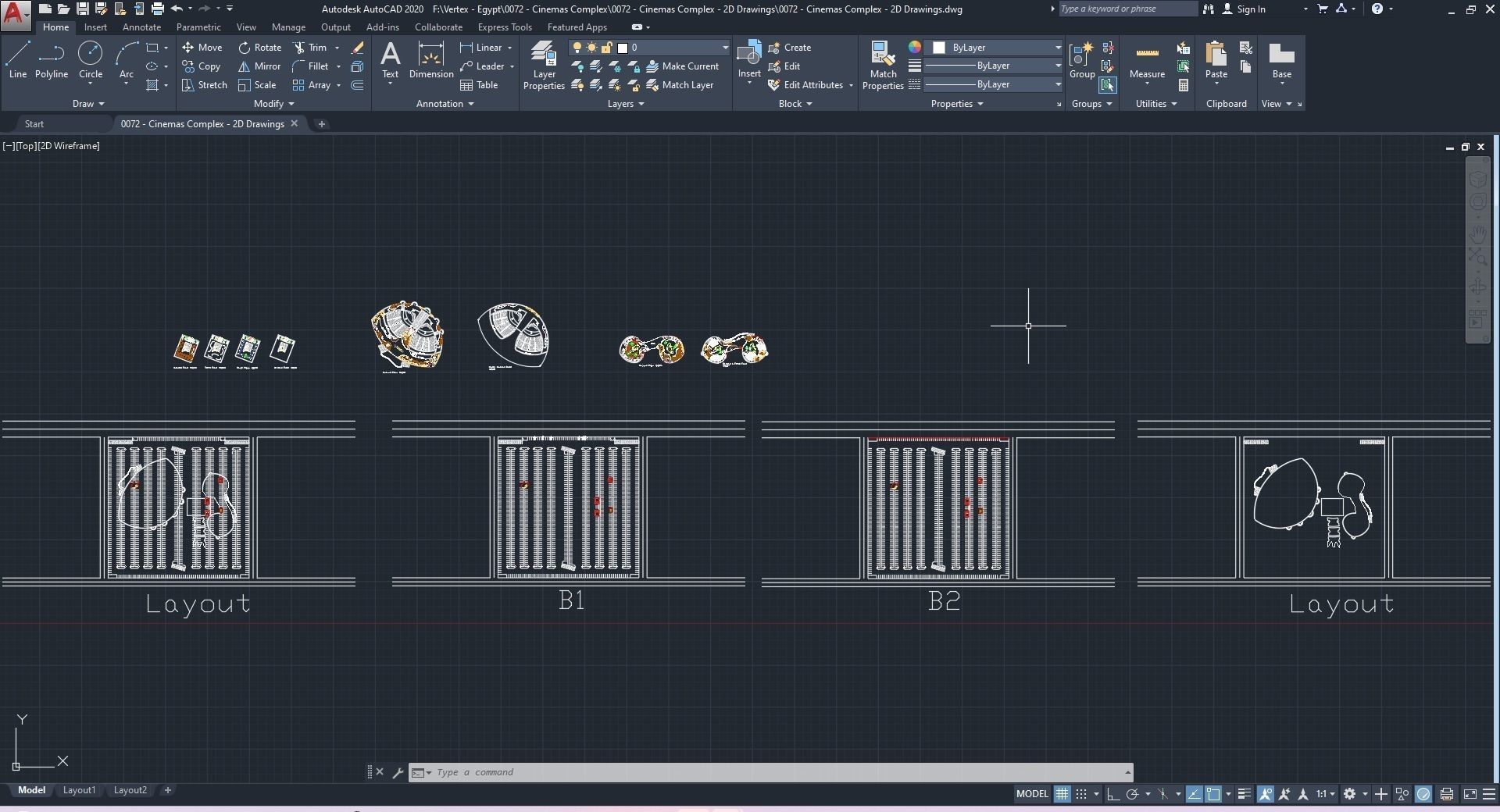1500x812 pixels.
Task: Click the Group objects tool
Action: tap(1082, 60)
